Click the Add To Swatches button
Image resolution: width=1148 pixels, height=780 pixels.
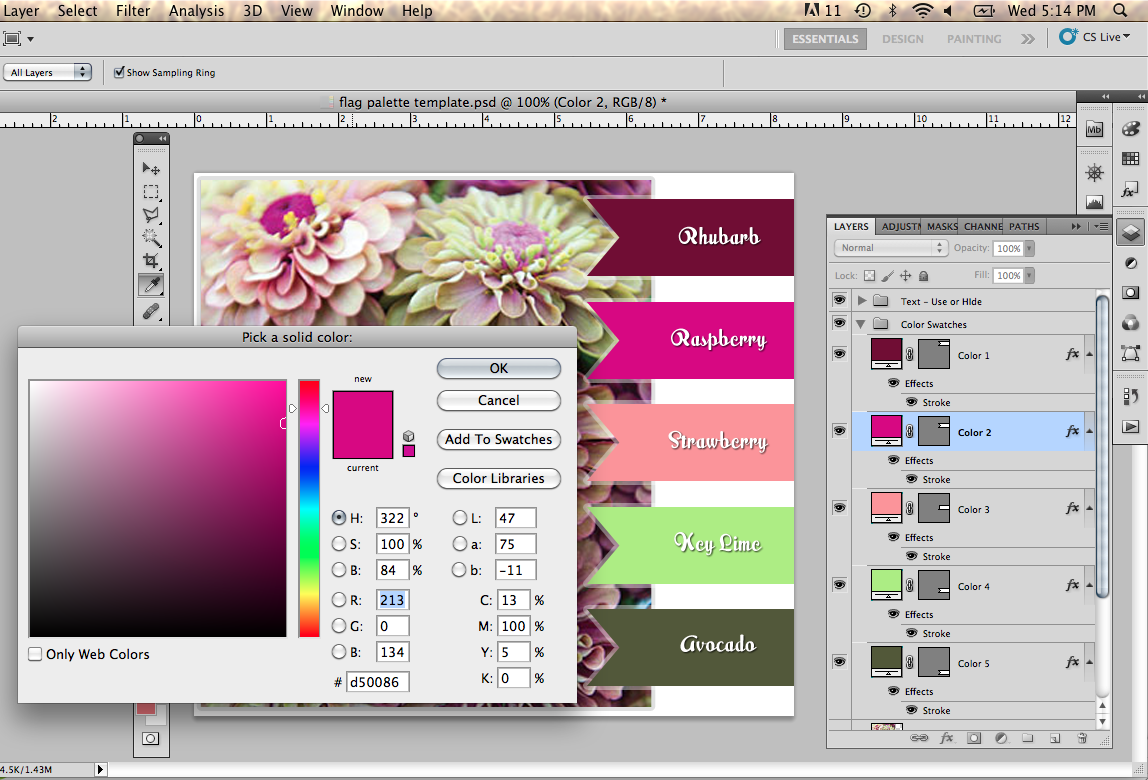click(x=498, y=440)
